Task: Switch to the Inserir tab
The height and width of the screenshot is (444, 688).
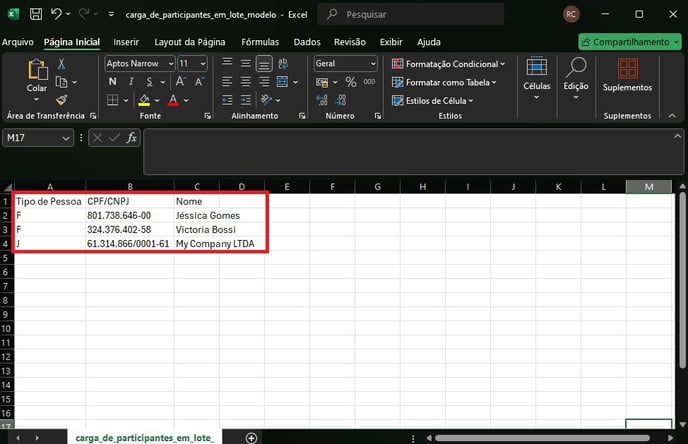Action: [x=126, y=42]
